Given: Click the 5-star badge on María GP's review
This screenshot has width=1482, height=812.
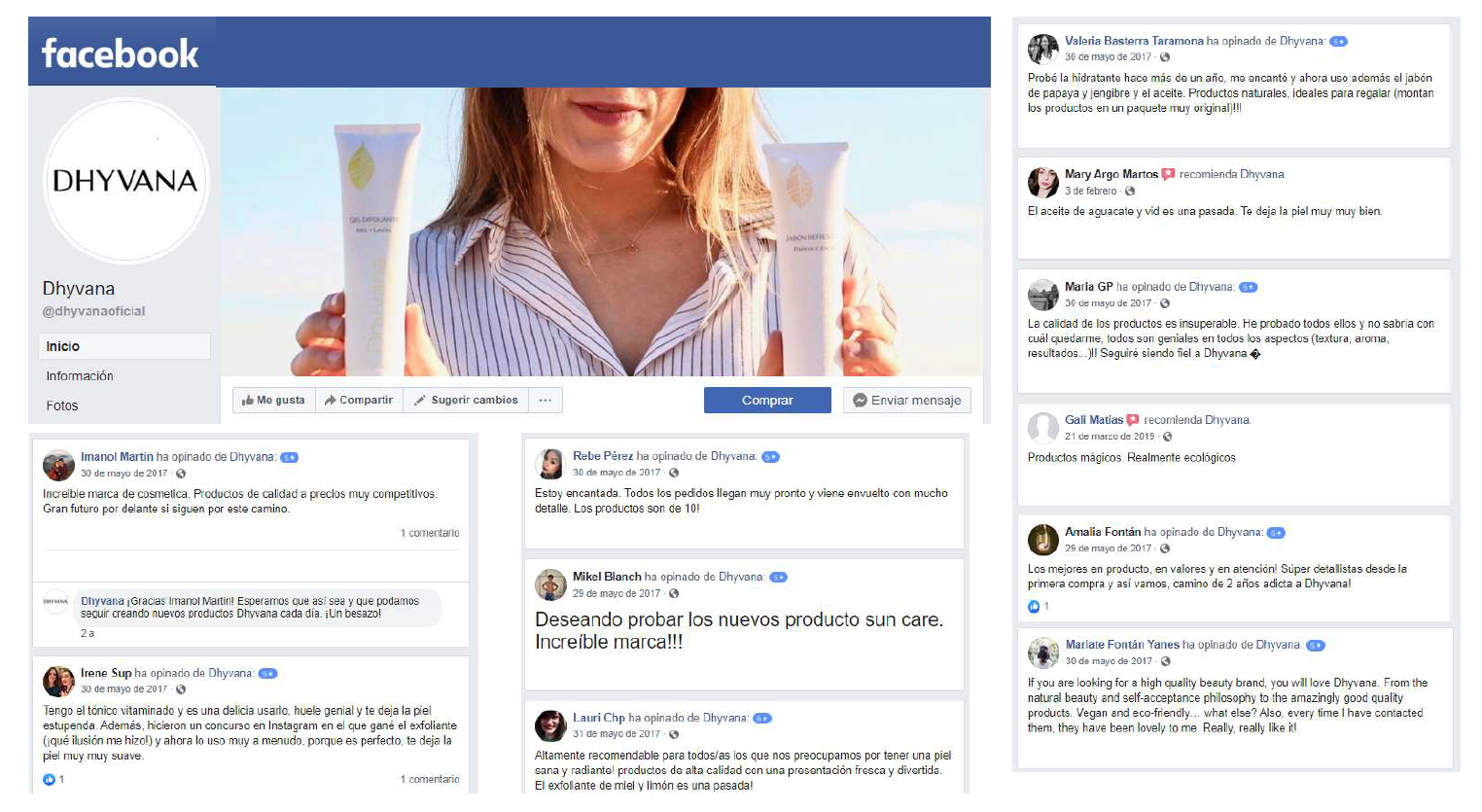Looking at the screenshot, I should [x=1249, y=288].
